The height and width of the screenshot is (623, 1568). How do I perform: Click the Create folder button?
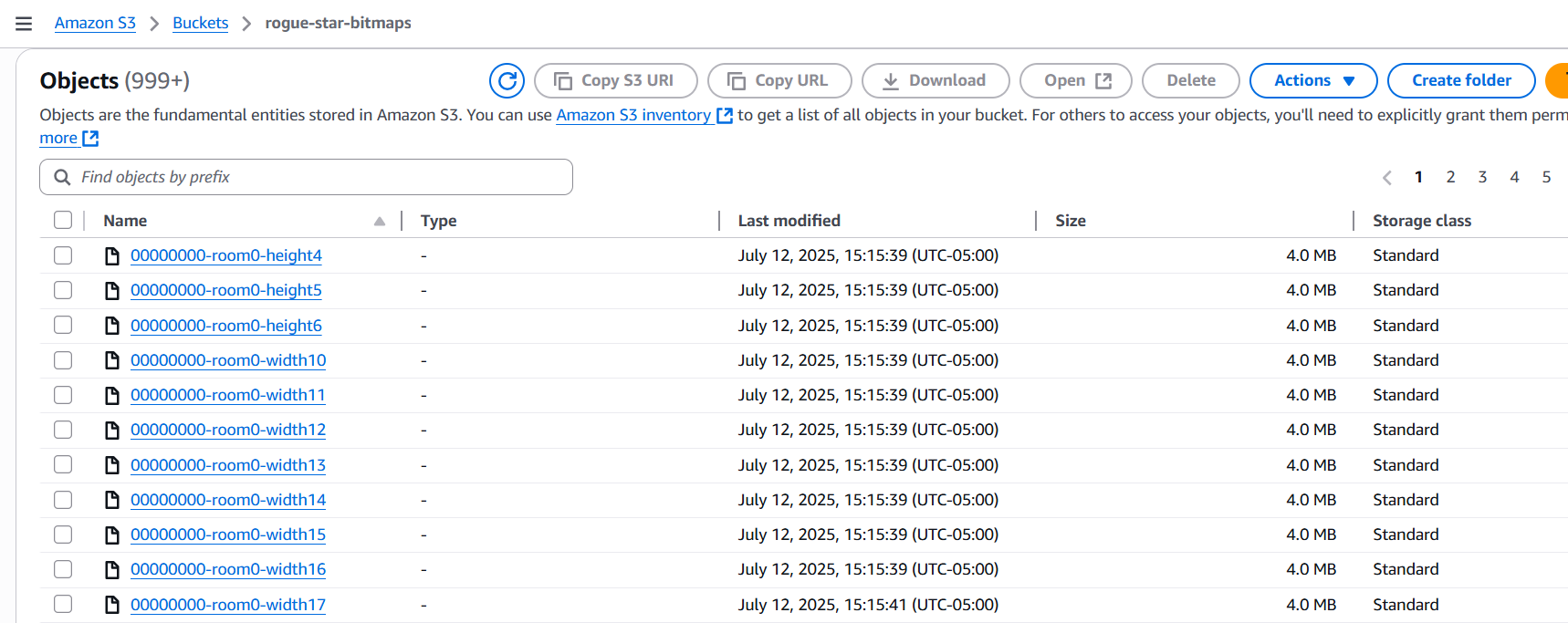1460,80
